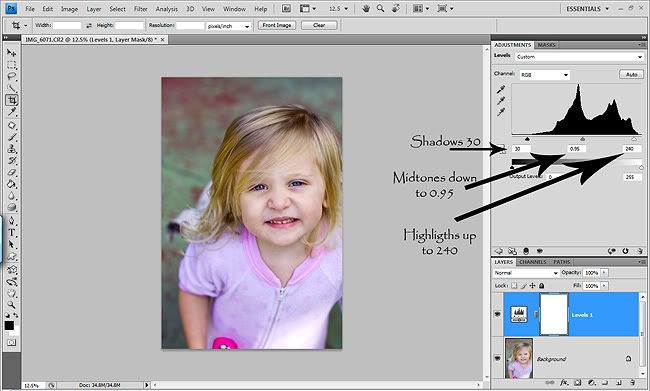Click the Clear button
Viewport: 650px width, 391px height.
point(319,25)
